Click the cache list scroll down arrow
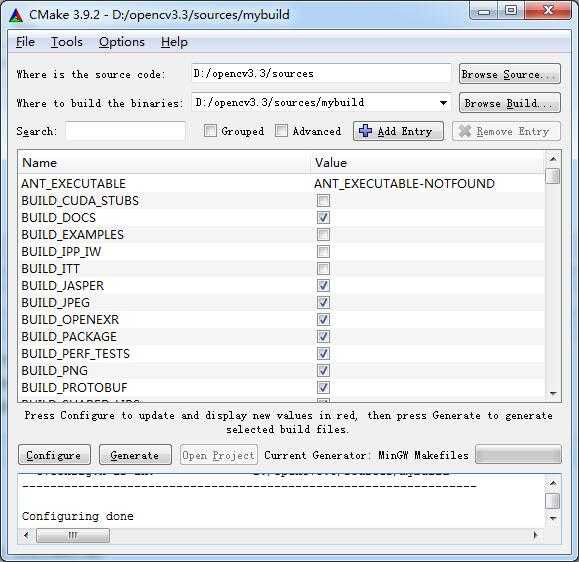Image resolution: width=579 pixels, height=562 pixels. pyautogui.click(x=553, y=393)
